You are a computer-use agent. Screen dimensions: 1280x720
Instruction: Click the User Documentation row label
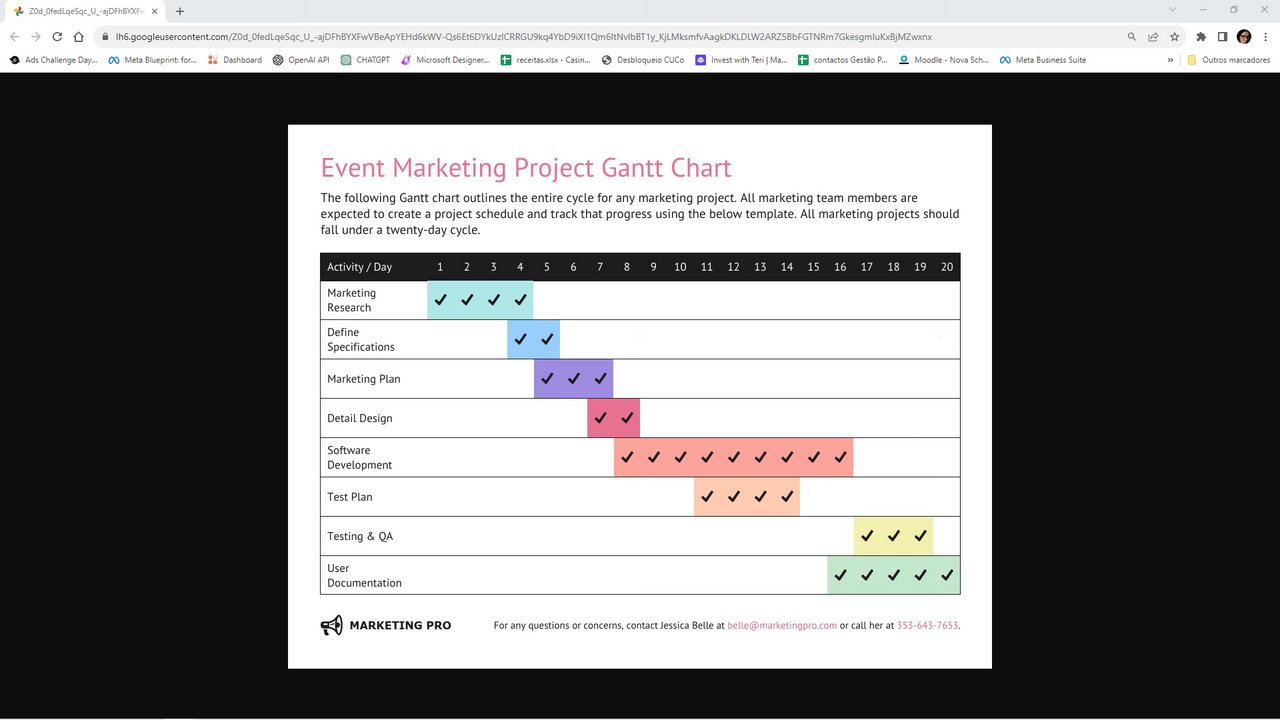364,575
